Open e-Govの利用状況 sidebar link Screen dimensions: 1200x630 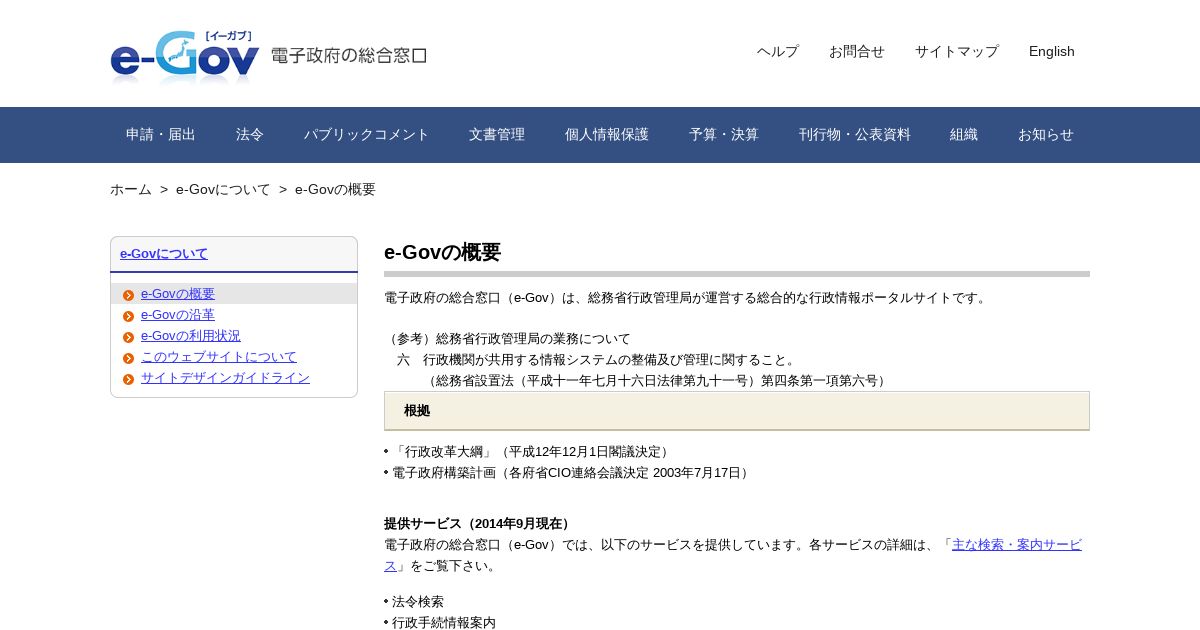tap(191, 336)
